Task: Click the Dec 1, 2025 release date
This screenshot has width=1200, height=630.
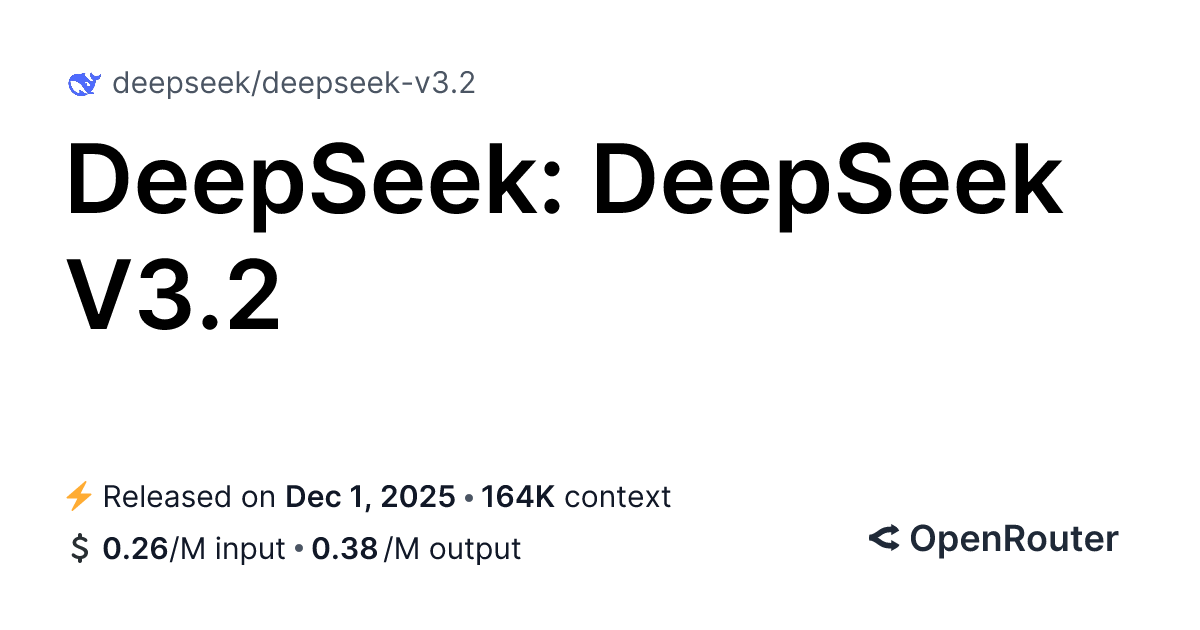Action: click(372, 497)
